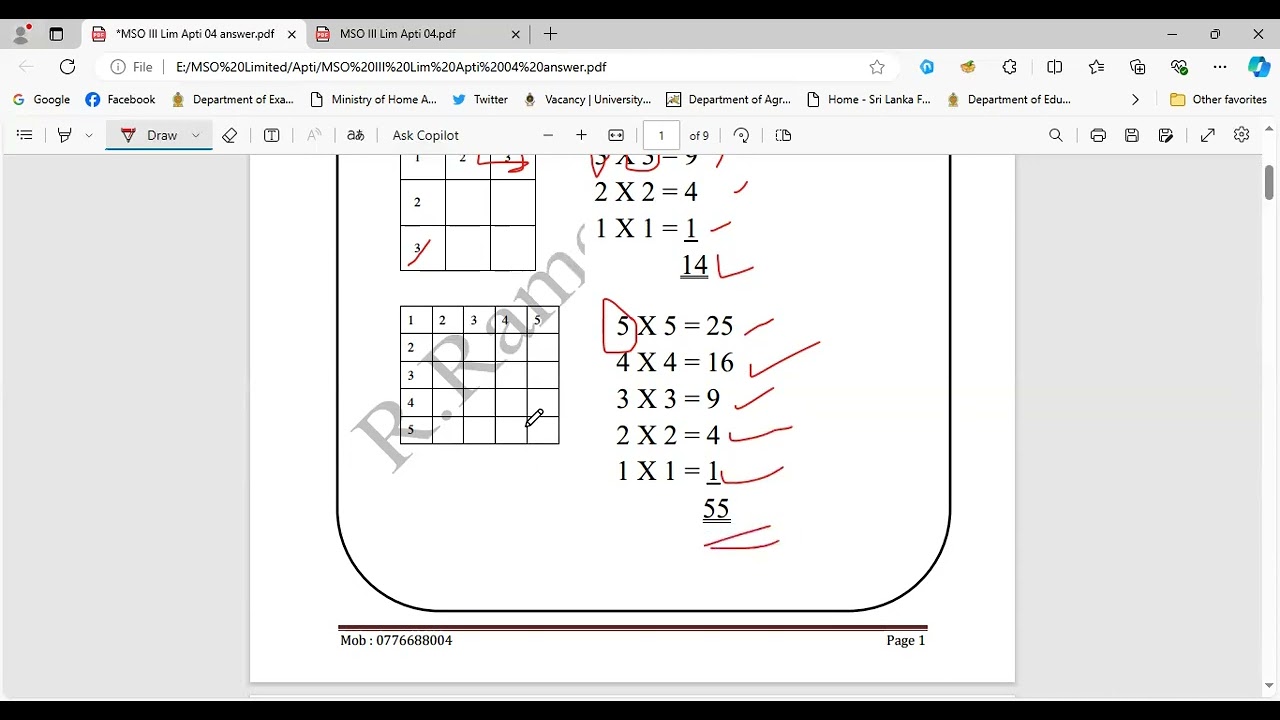Click the "Page 1" footer label
Viewport: 1280px width, 720px height.
coord(906,640)
